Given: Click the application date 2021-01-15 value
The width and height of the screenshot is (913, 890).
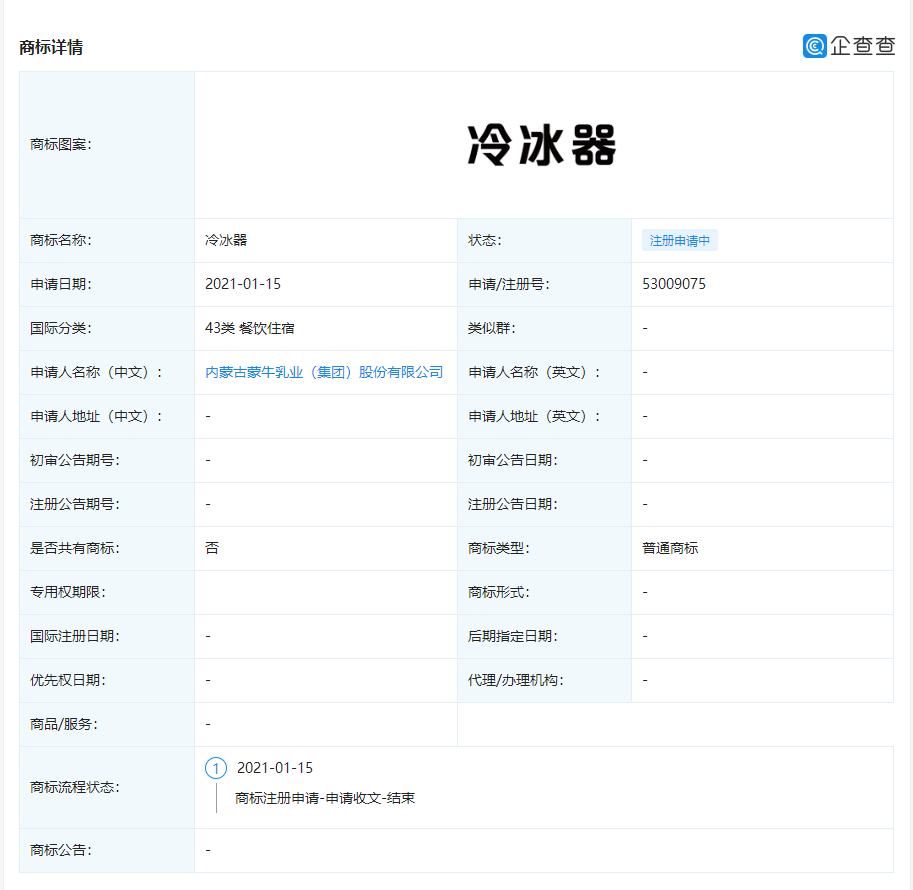Looking at the screenshot, I should (x=243, y=284).
